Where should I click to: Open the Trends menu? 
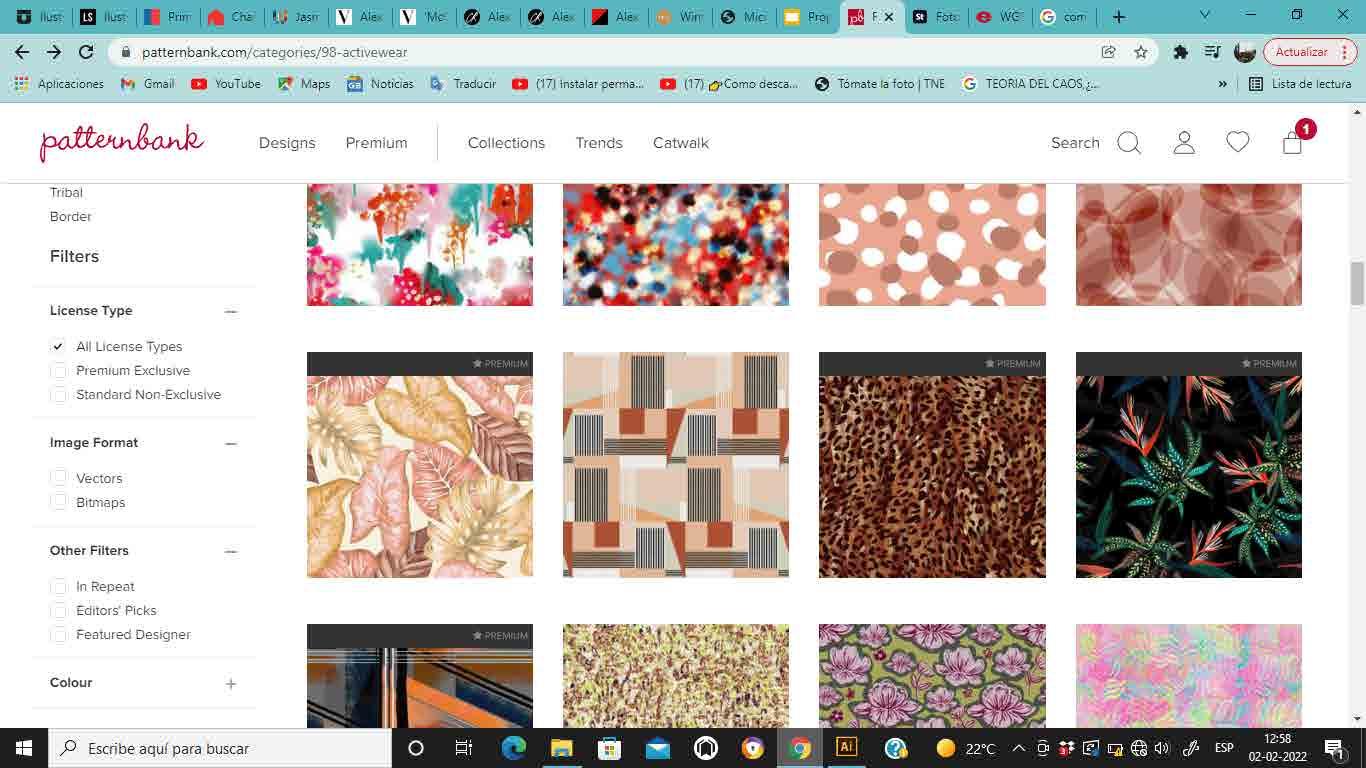599,143
